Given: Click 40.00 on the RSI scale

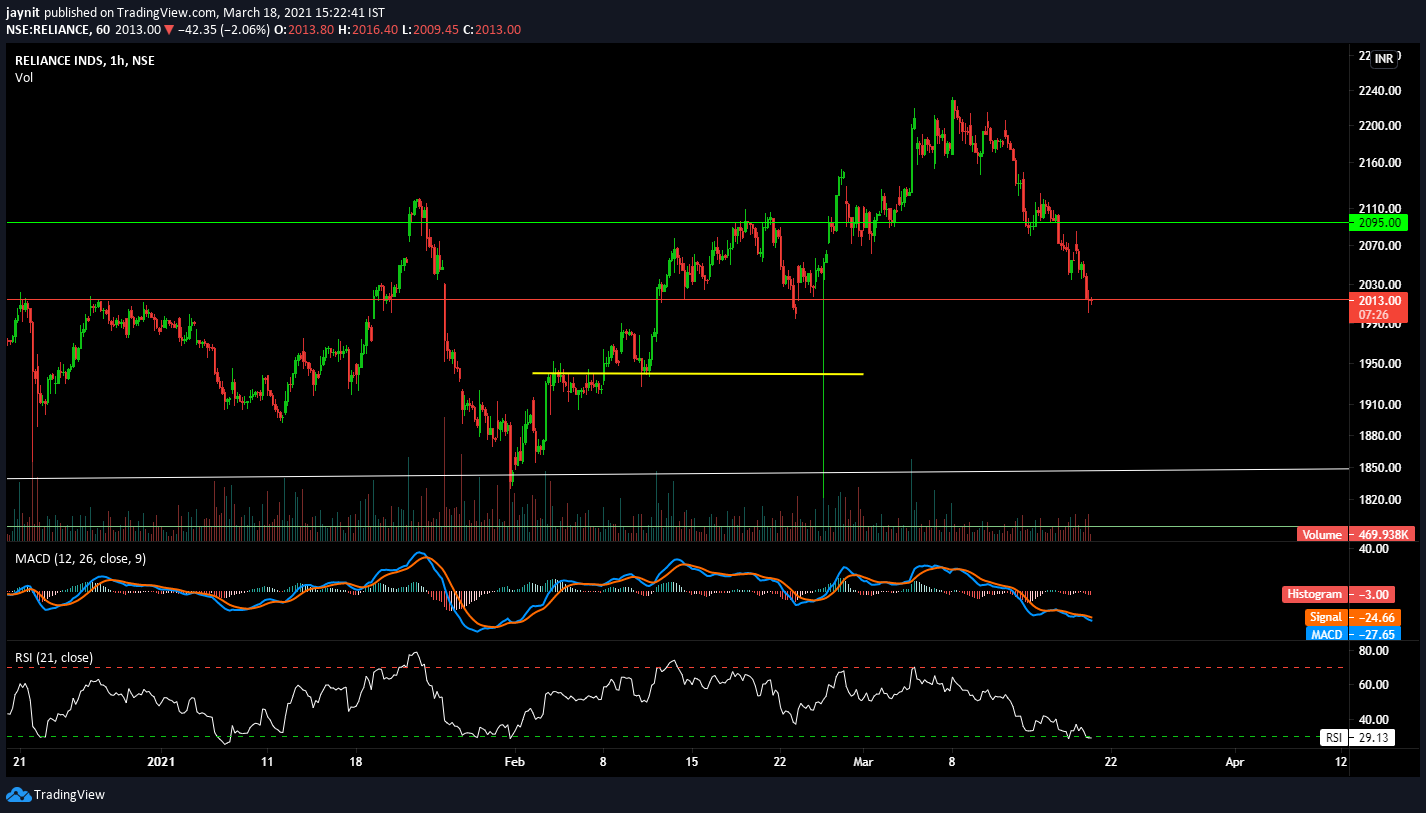Looking at the screenshot, I should [1372, 719].
